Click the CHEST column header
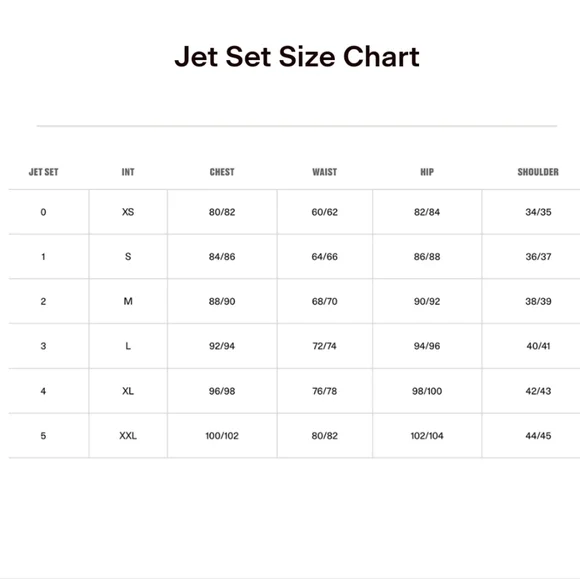The width and height of the screenshot is (580, 579). click(222, 172)
